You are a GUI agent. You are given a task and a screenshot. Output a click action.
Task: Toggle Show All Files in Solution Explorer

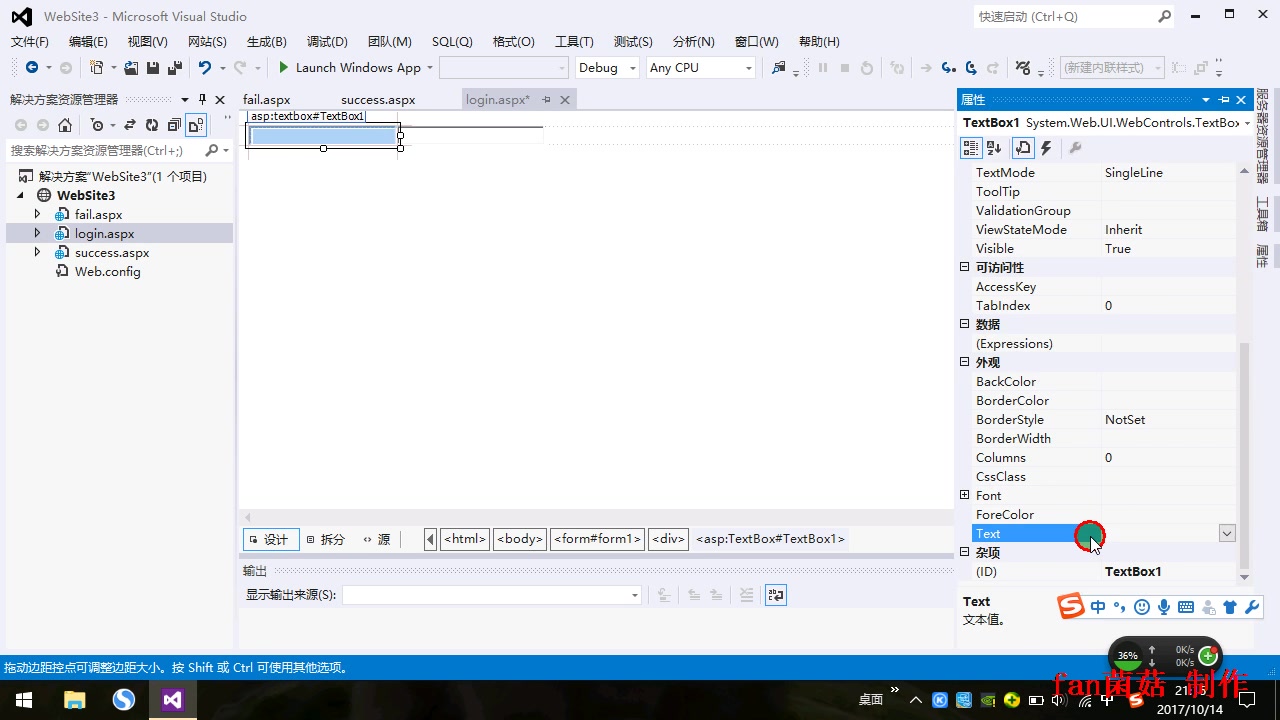pos(196,125)
